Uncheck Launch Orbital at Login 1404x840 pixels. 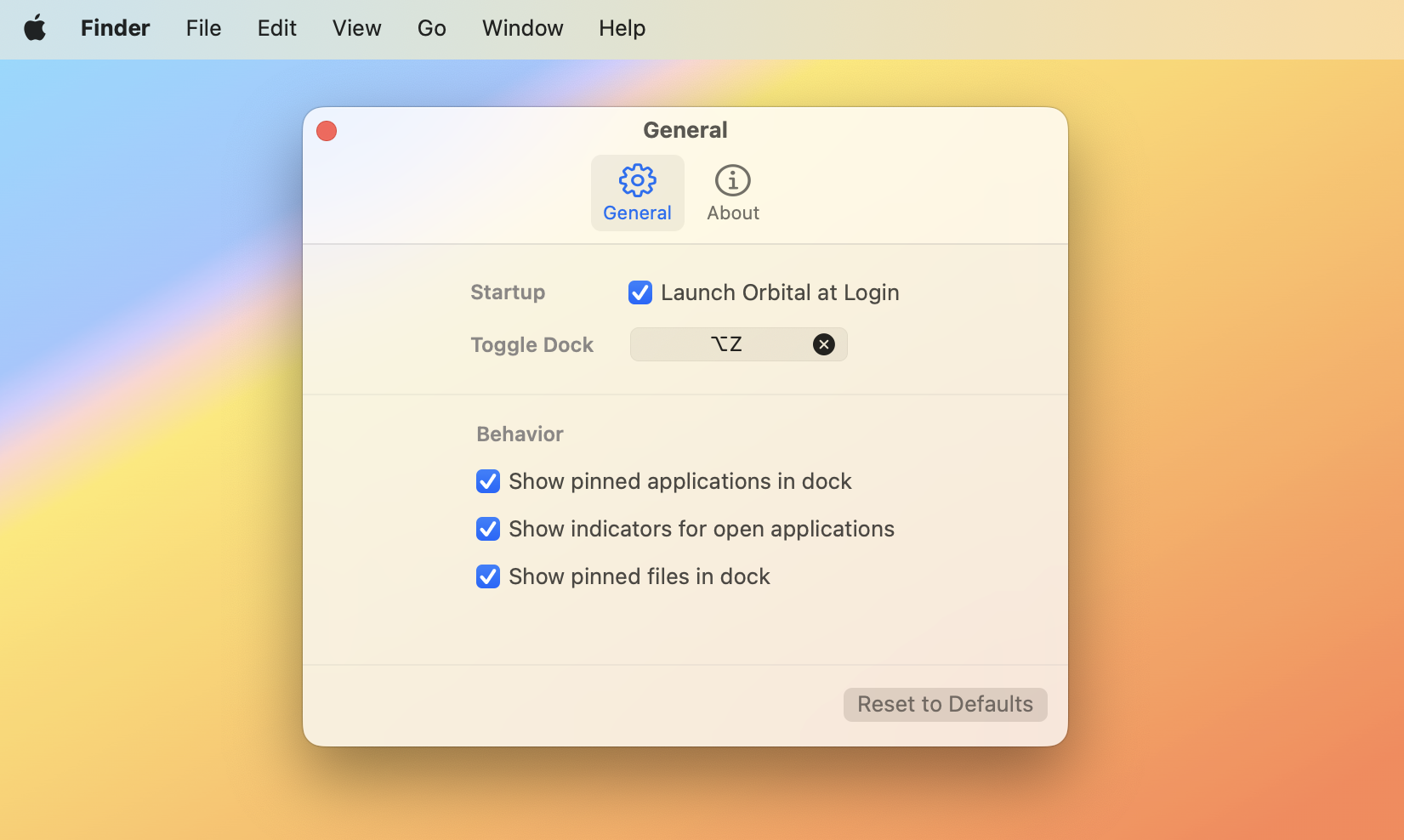point(640,292)
